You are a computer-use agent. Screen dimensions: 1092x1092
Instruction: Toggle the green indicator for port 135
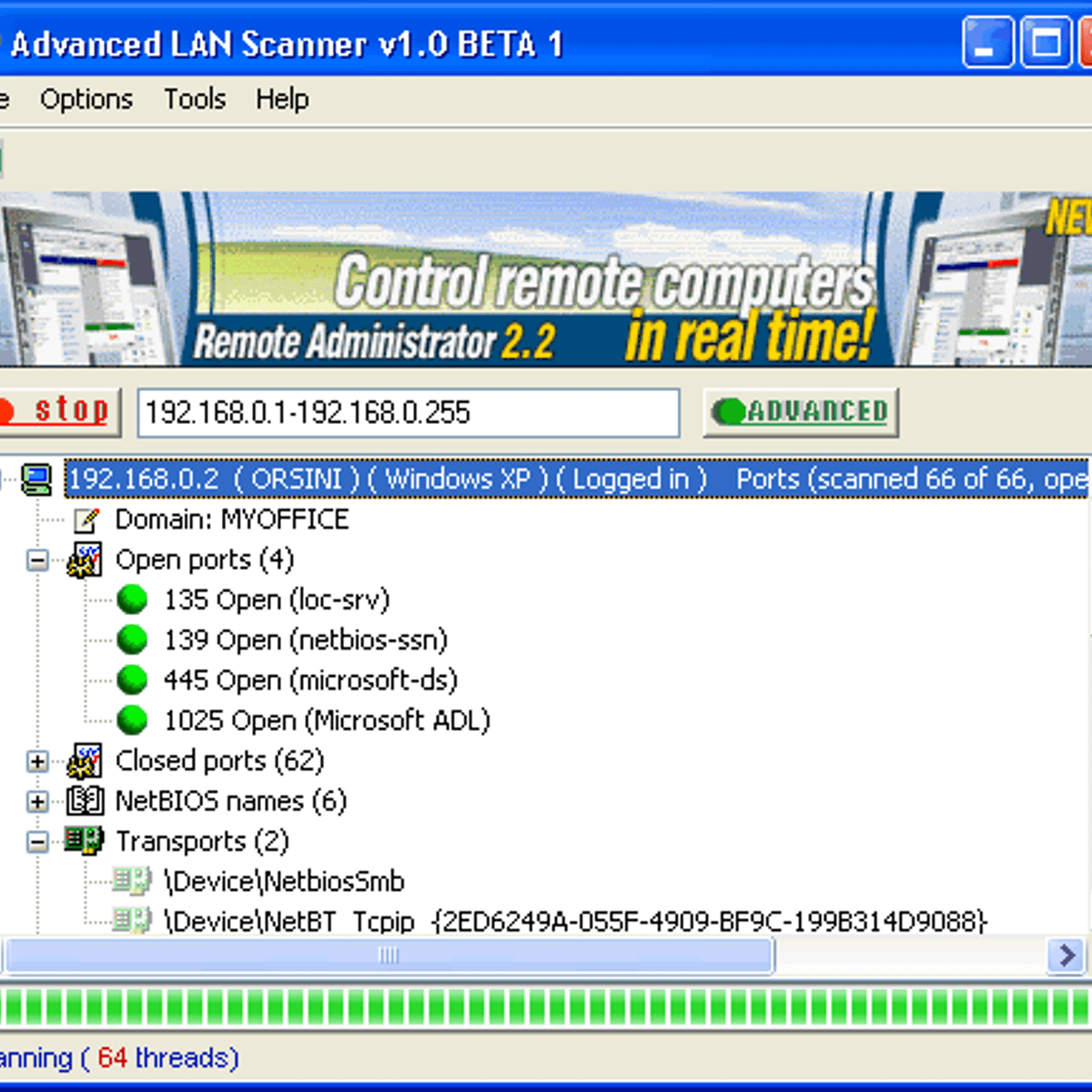132,599
